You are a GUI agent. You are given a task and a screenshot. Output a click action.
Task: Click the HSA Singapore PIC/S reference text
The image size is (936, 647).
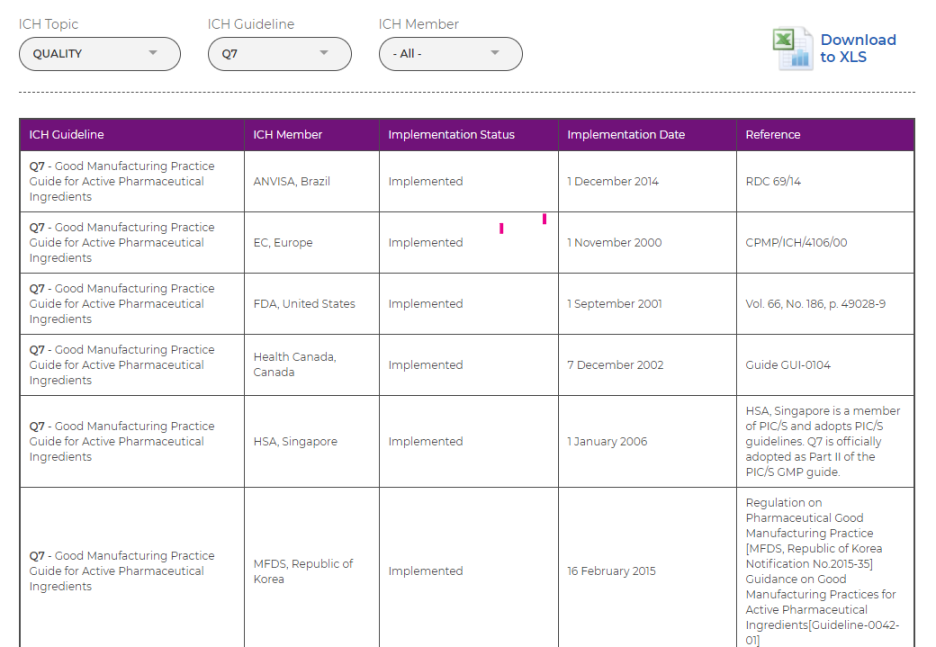(x=823, y=442)
